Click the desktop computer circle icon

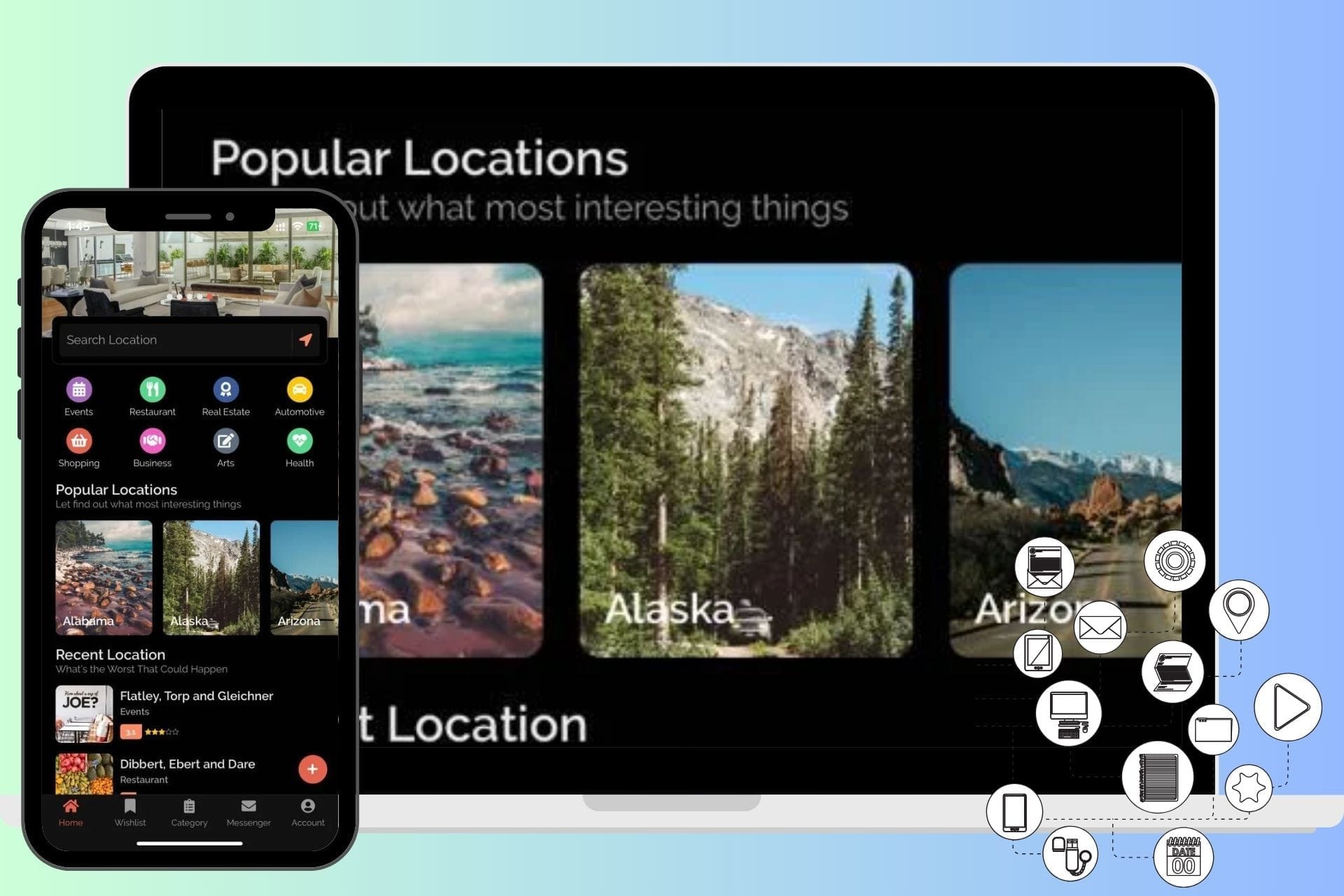click(1069, 713)
